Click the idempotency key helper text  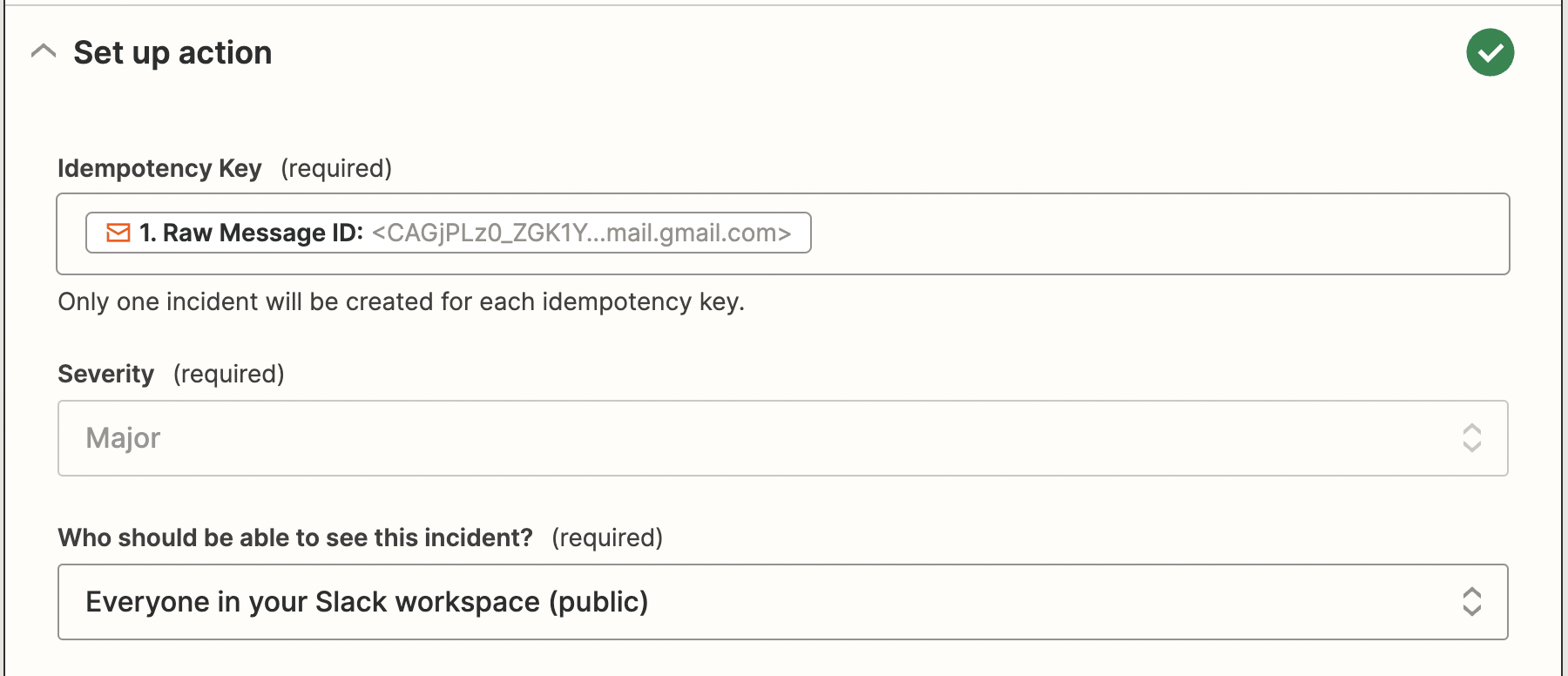401,301
